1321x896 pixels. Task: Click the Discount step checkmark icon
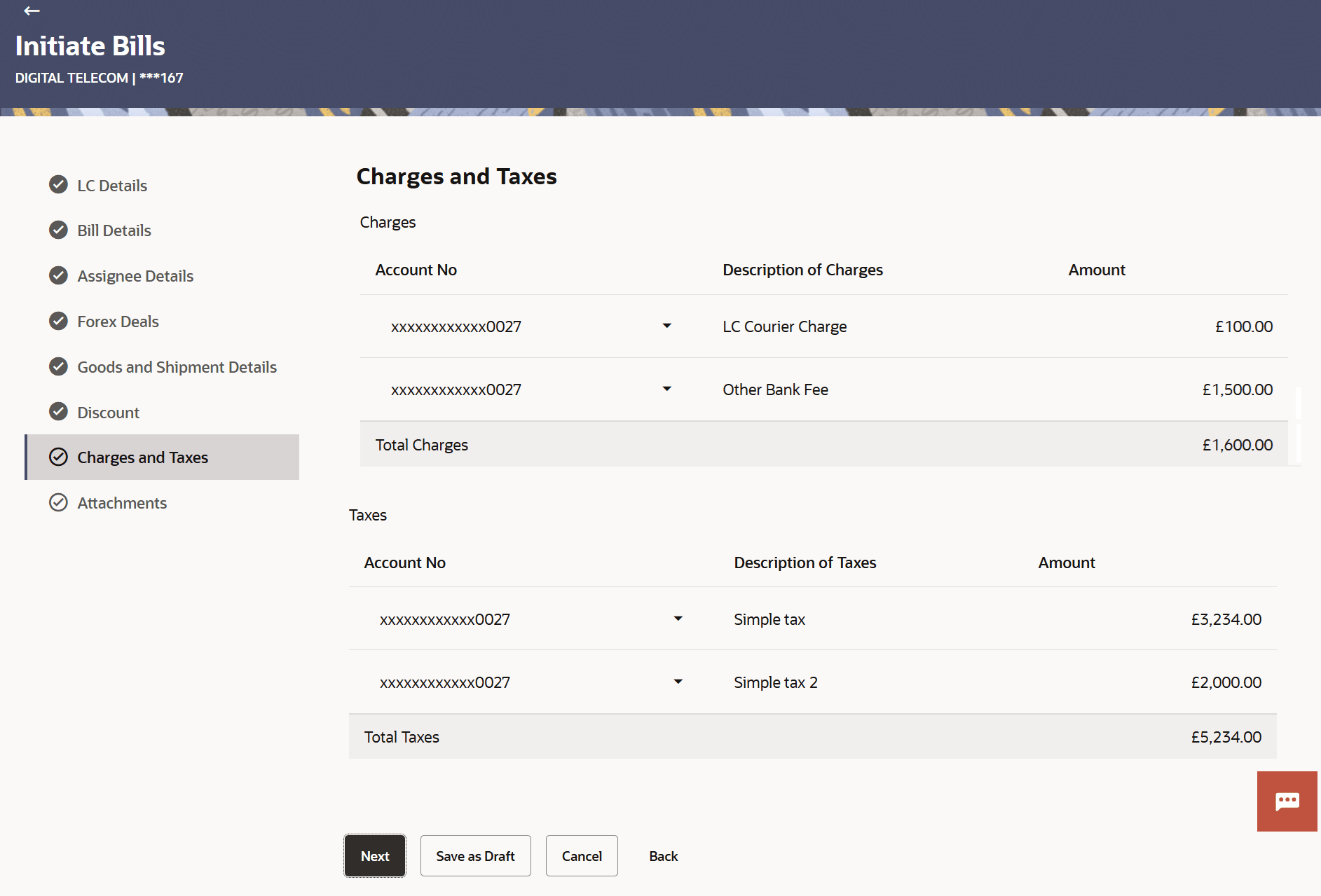coord(59,412)
